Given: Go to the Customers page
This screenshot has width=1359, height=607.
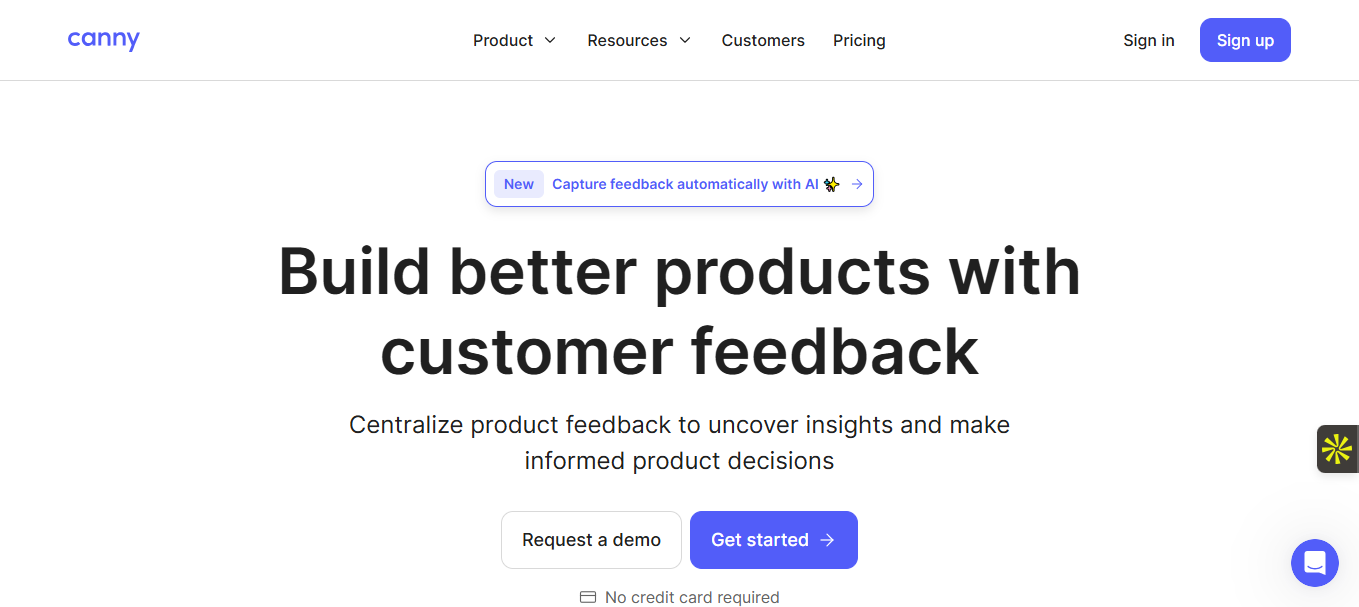Looking at the screenshot, I should [x=763, y=40].
